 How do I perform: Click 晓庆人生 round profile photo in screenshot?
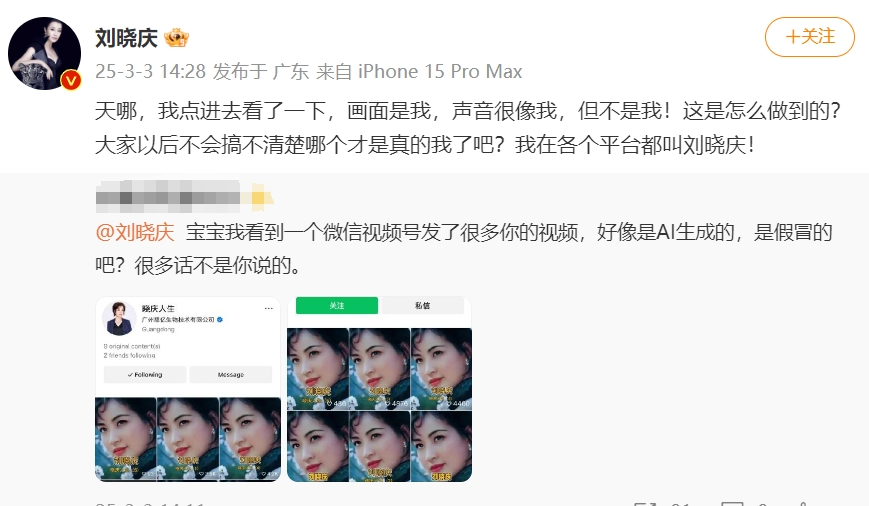(119, 319)
